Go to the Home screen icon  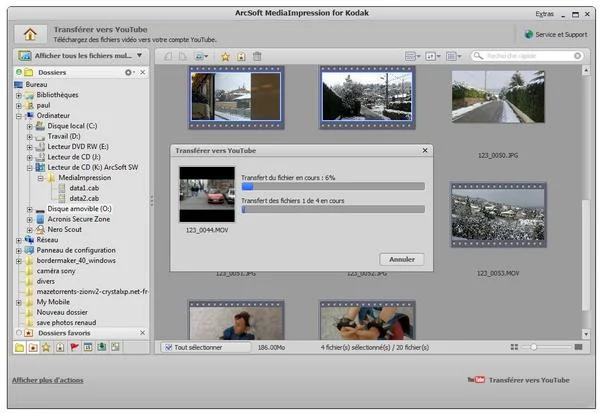click(30, 34)
